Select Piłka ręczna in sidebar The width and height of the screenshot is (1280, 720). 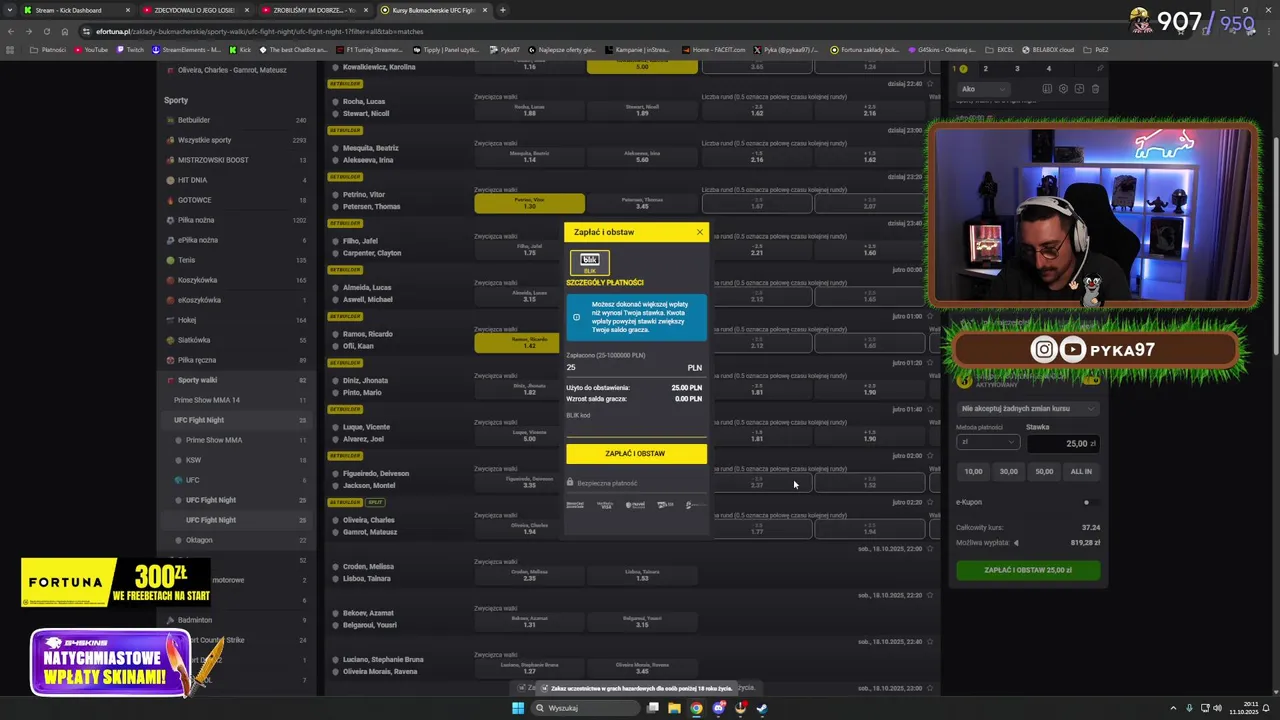(x=236, y=360)
